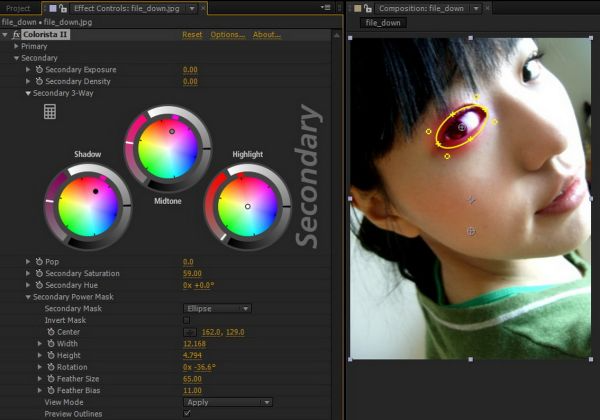Collapse the Secondary 3-Way group
The width and height of the screenshot is (600, 420).
(28, 93)
